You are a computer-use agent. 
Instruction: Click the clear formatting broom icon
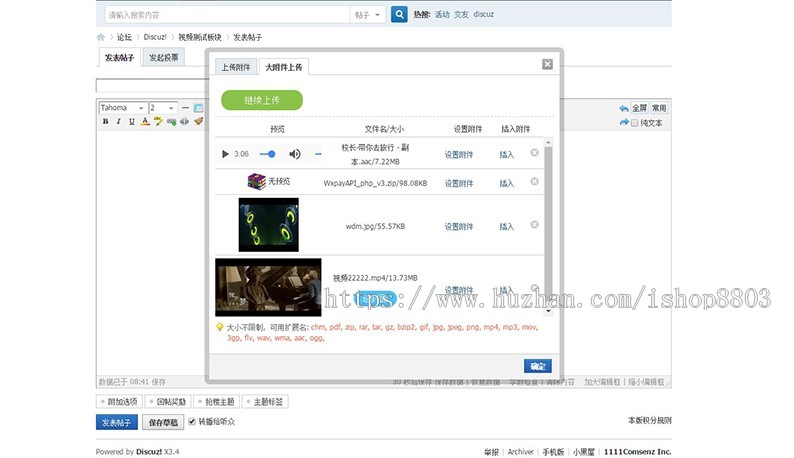click(x=198, y=121)
